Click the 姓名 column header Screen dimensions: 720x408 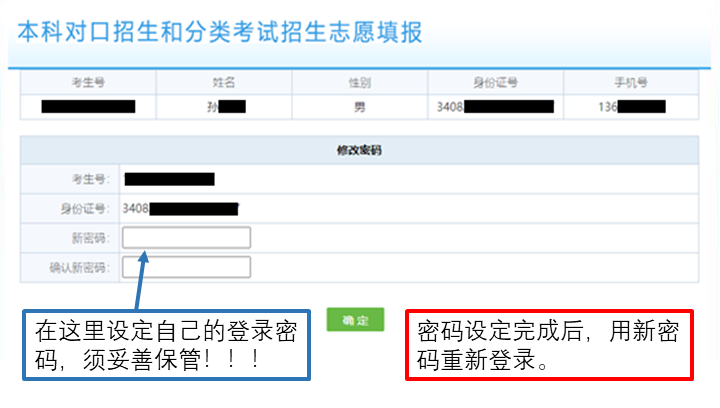pyautogui.click(x=223, y=82)
